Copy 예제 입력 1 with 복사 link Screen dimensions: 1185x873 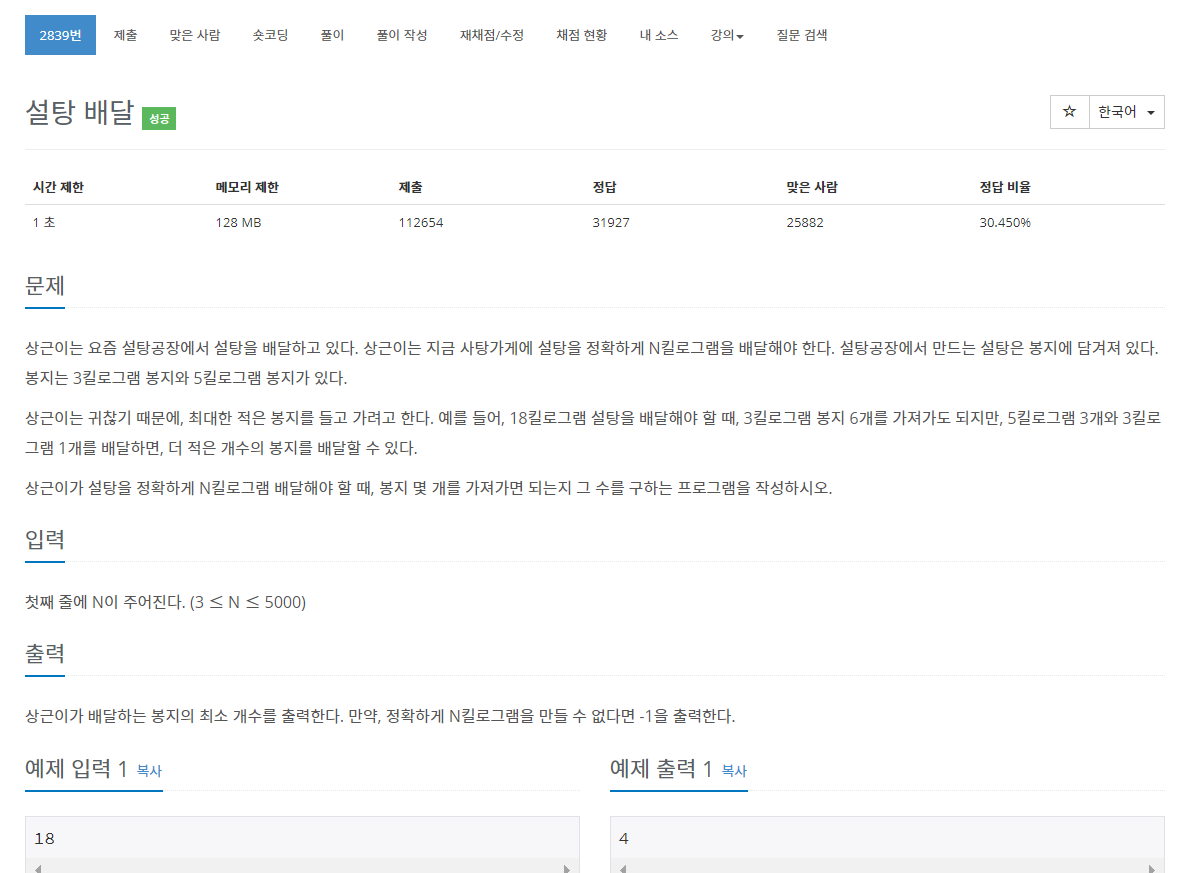(149, 771)
